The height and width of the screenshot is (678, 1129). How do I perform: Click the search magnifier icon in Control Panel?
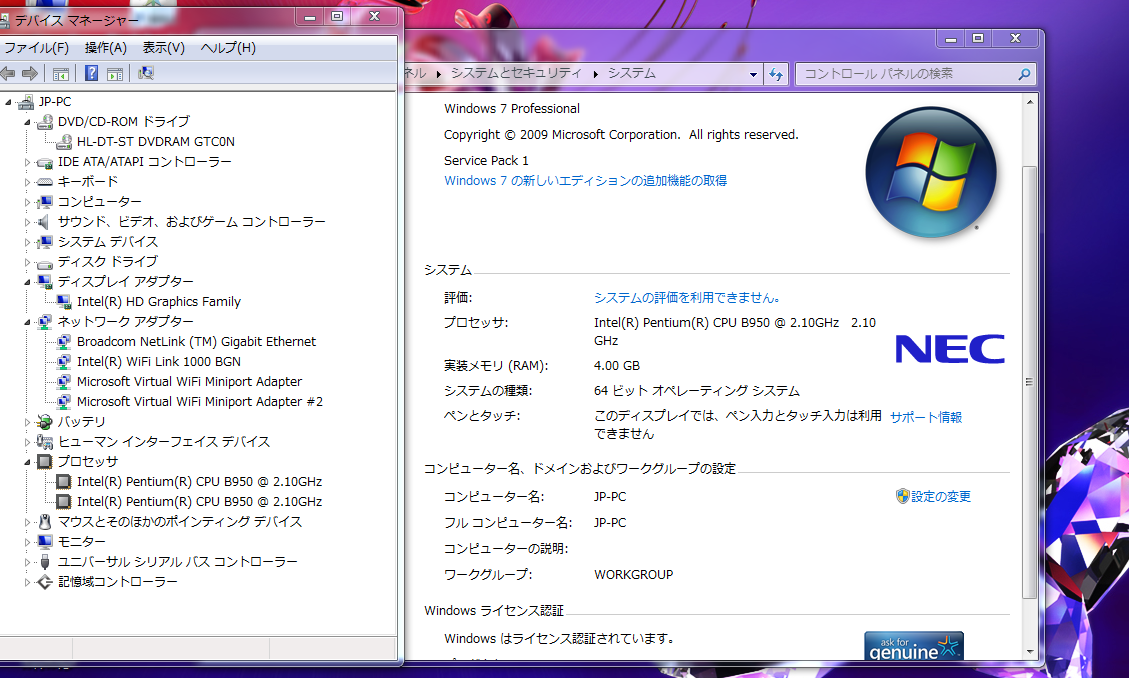(1024, 74)
